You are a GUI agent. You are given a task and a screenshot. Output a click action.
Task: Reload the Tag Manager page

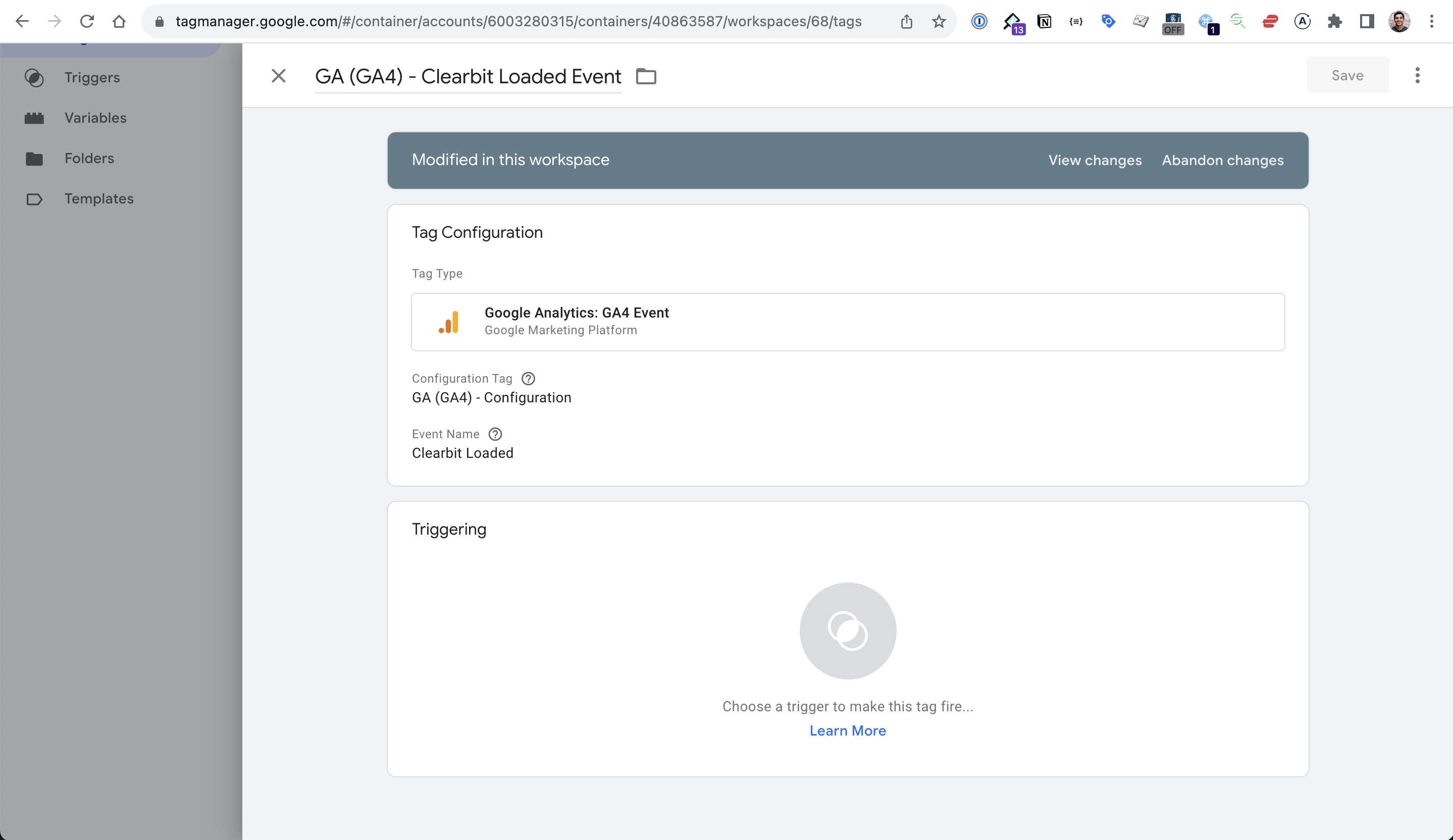coord(86,21)
